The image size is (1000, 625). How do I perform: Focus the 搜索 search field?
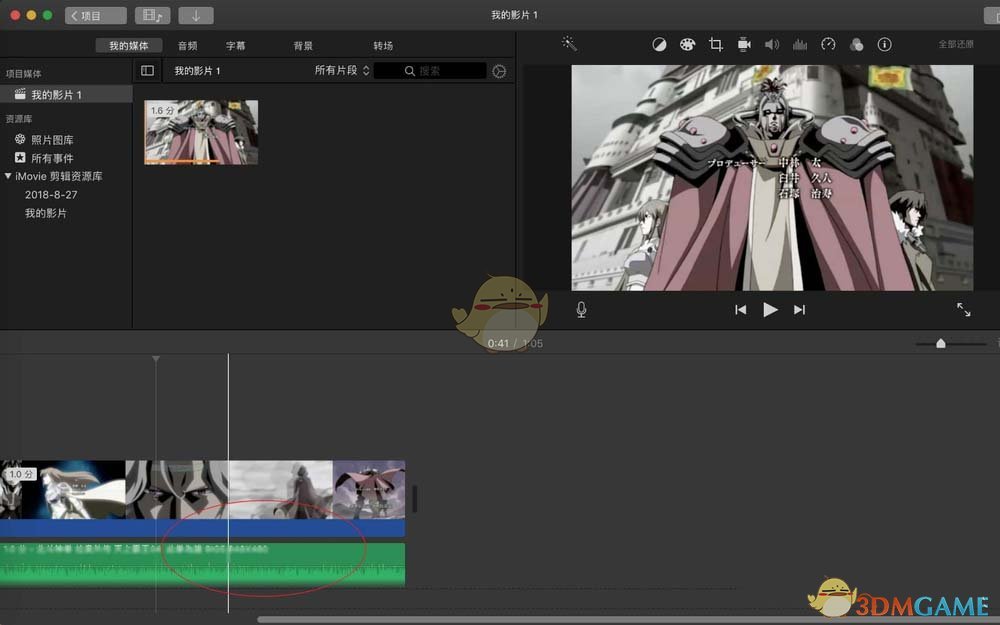tap(430, 70)
